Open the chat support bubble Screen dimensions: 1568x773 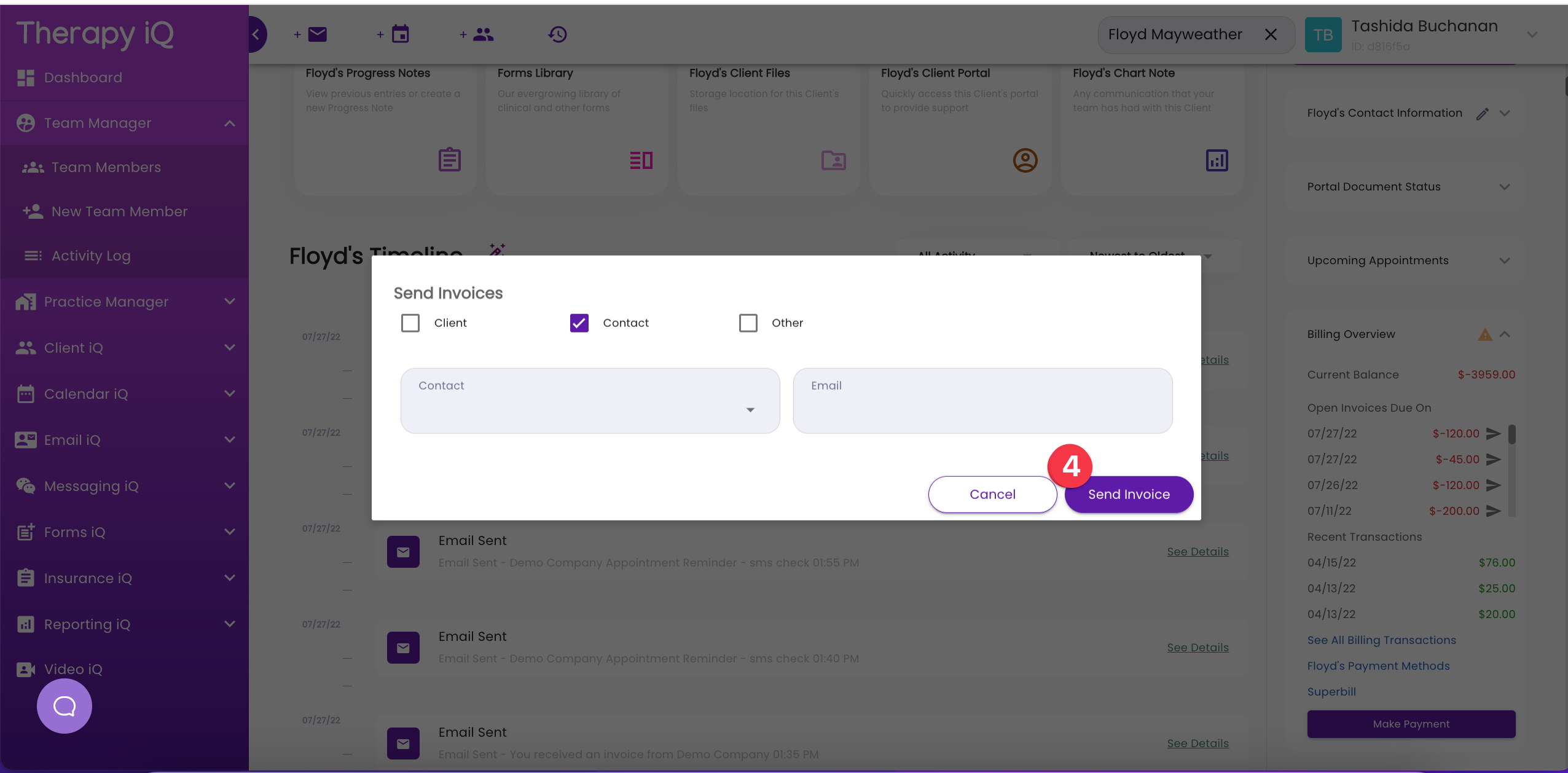63,705
